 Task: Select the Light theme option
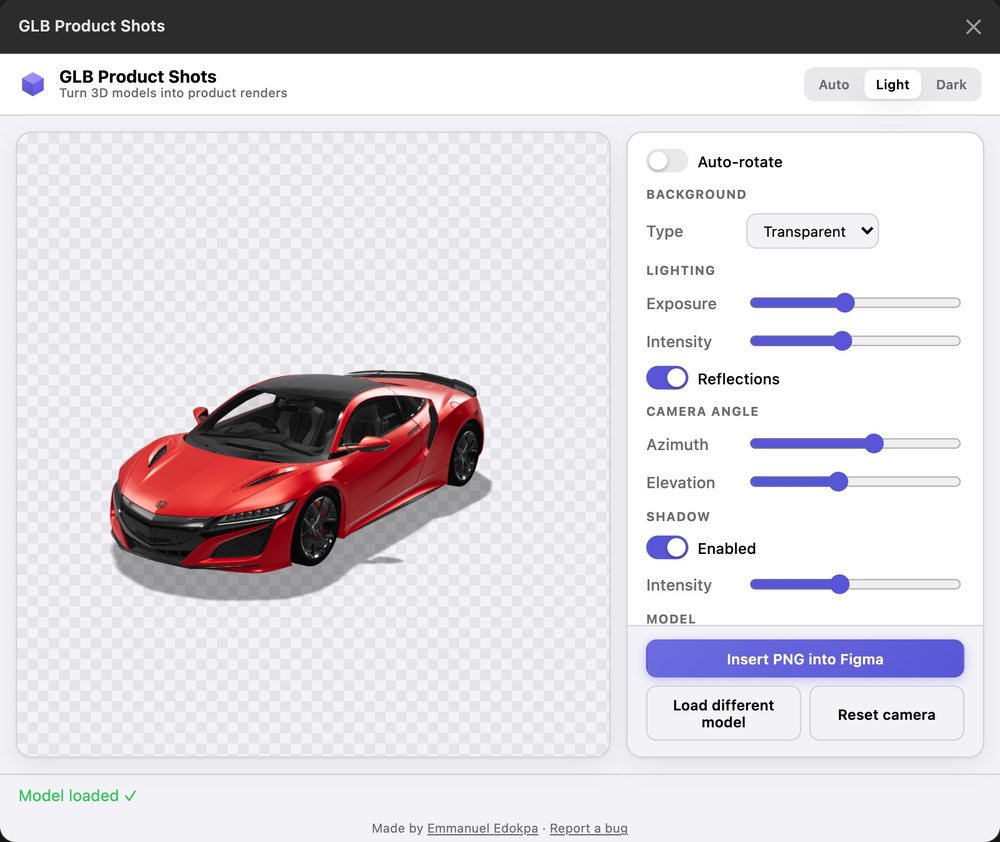point(892,84)
